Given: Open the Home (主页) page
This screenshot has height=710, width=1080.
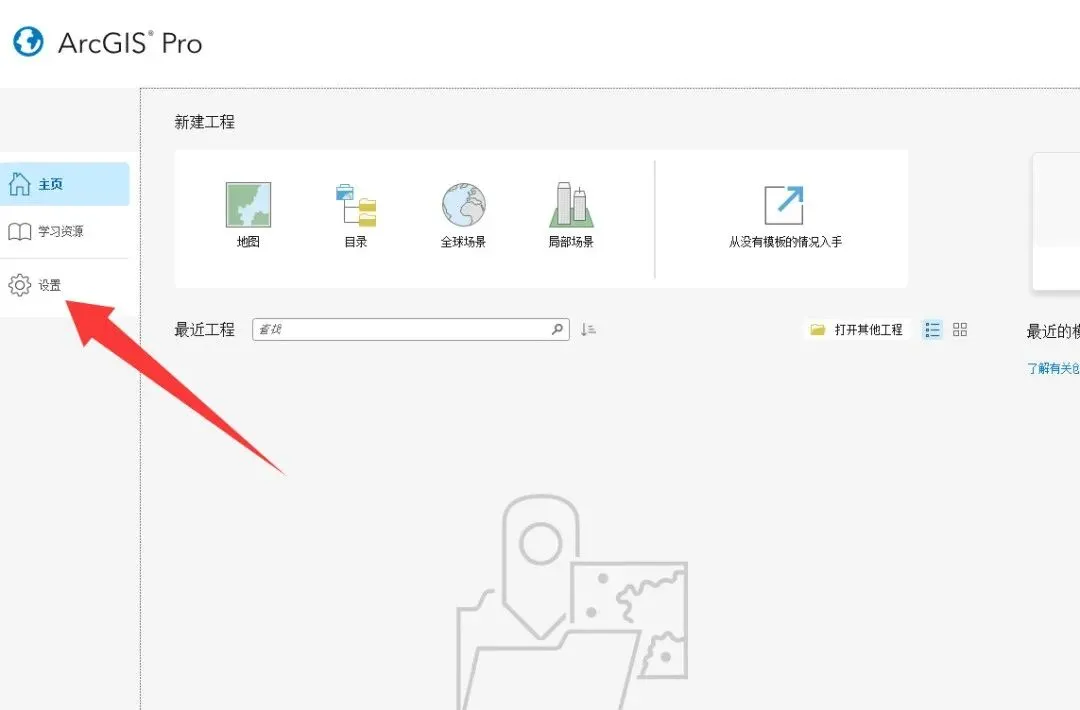Looking at the screenshot, I should pyautogui.click(x=65, y=184).
